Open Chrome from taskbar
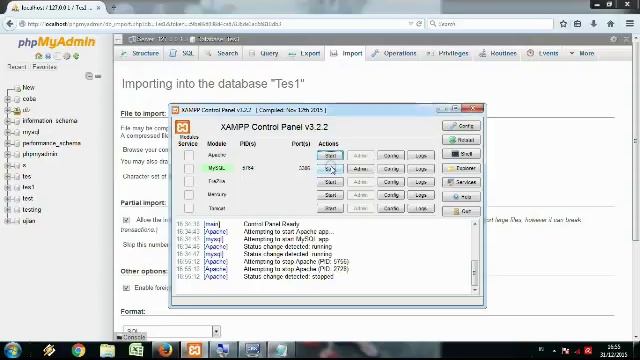This screenshot has height=360, width=640. 78,350
